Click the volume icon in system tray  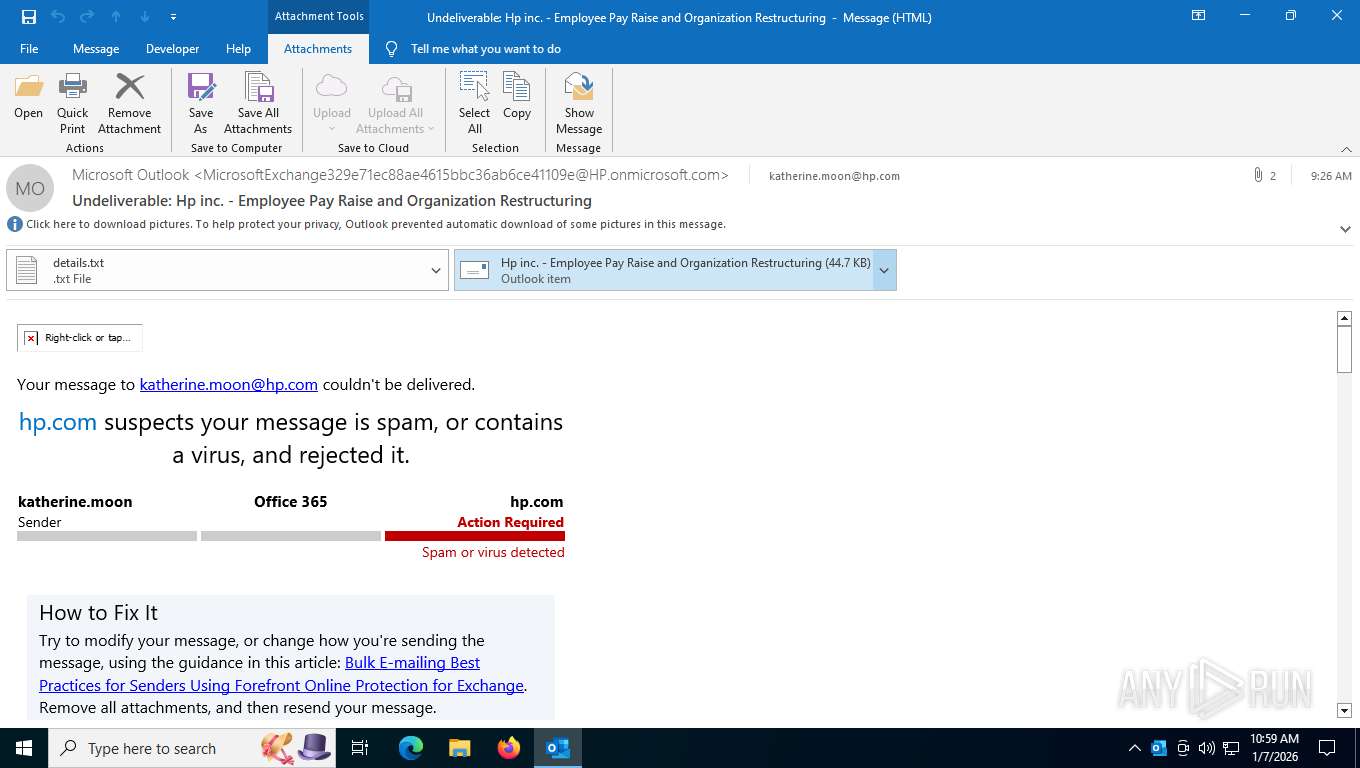coord(1207,748)
